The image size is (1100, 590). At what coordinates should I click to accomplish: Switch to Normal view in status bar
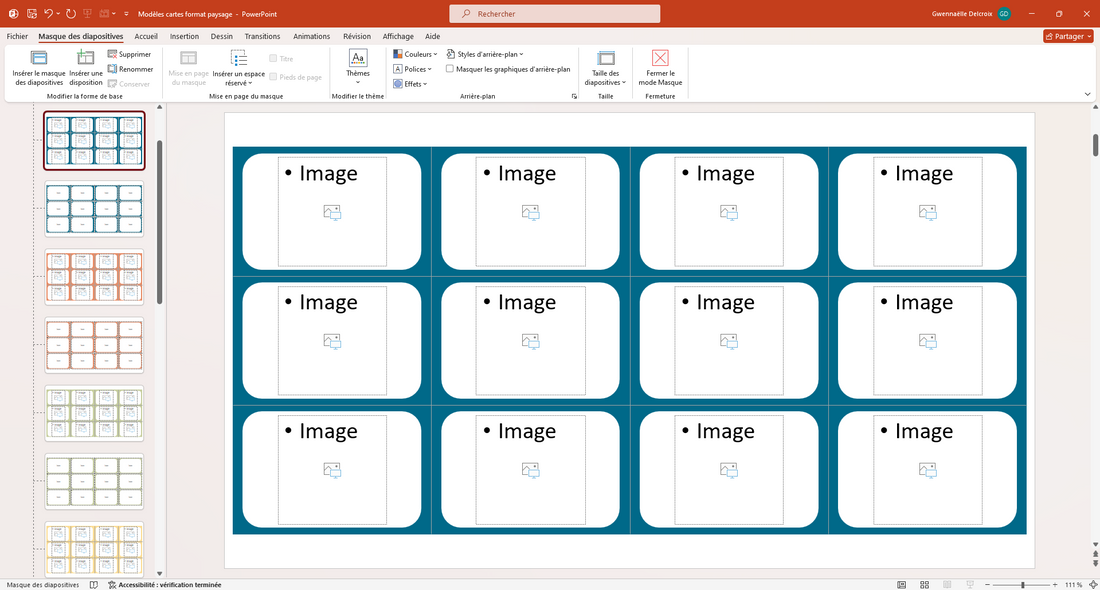point(901,584)
